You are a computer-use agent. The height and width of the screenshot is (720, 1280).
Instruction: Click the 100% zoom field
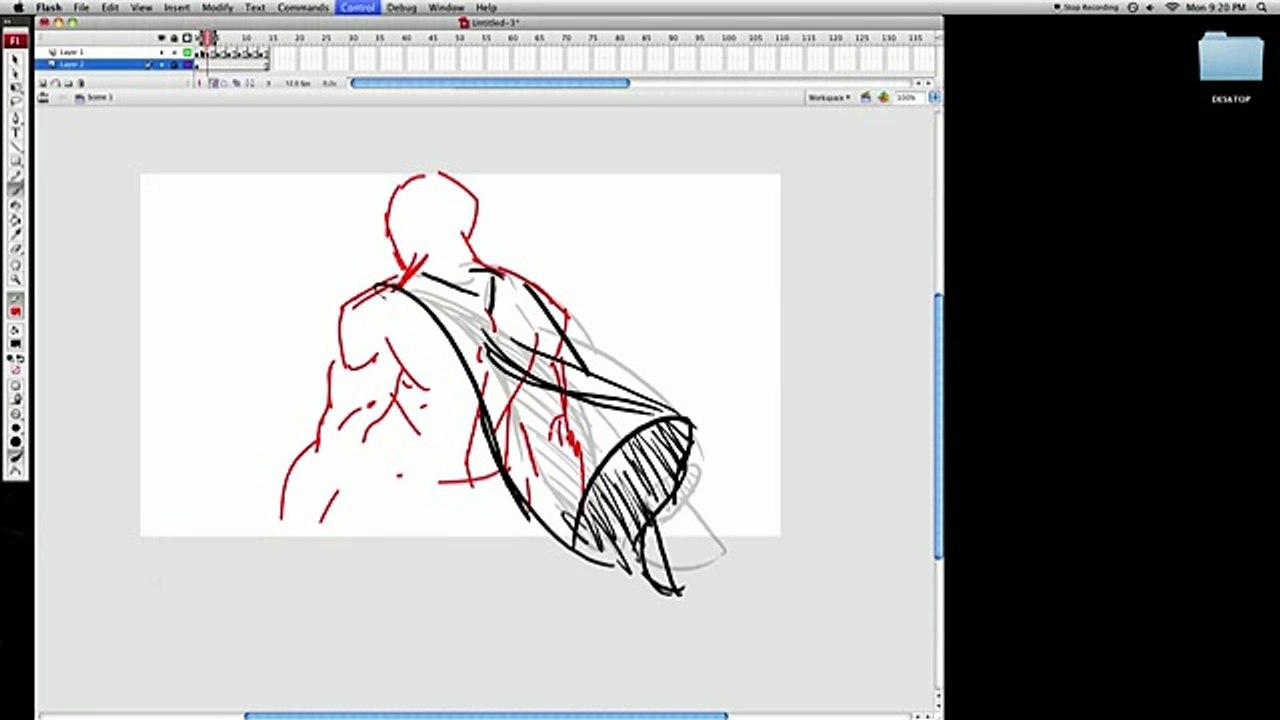point(908,97)
